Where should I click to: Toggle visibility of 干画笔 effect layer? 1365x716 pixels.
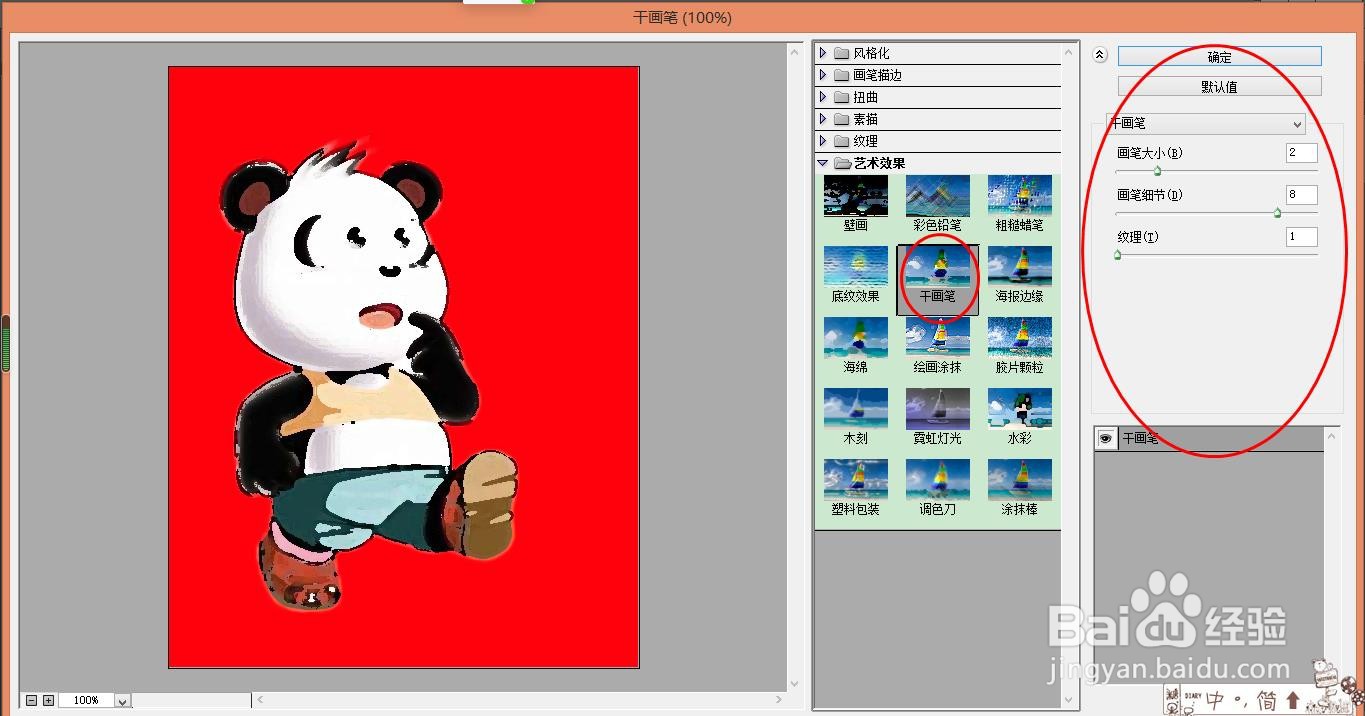[1106, 438]
